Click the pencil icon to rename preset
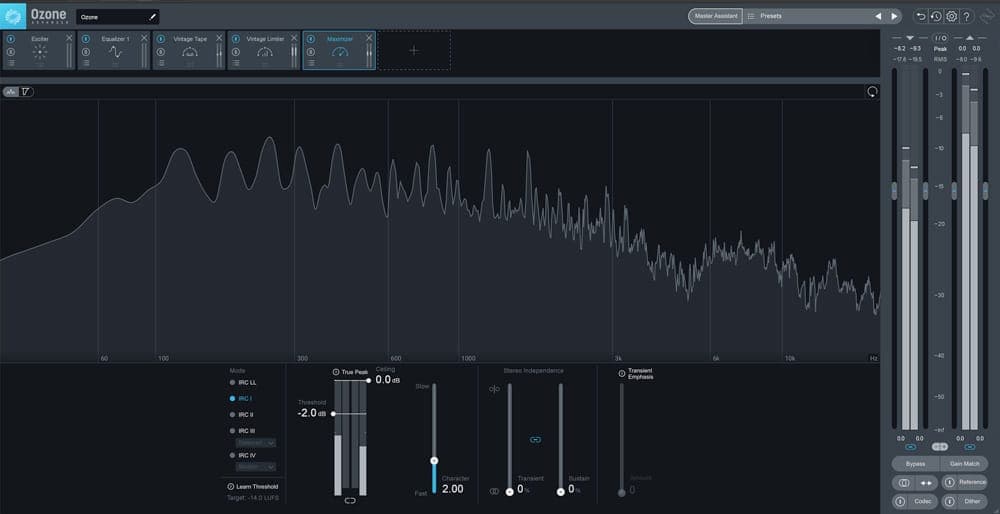The width and height of the screenshot is (1000, 514). (152, 17)
